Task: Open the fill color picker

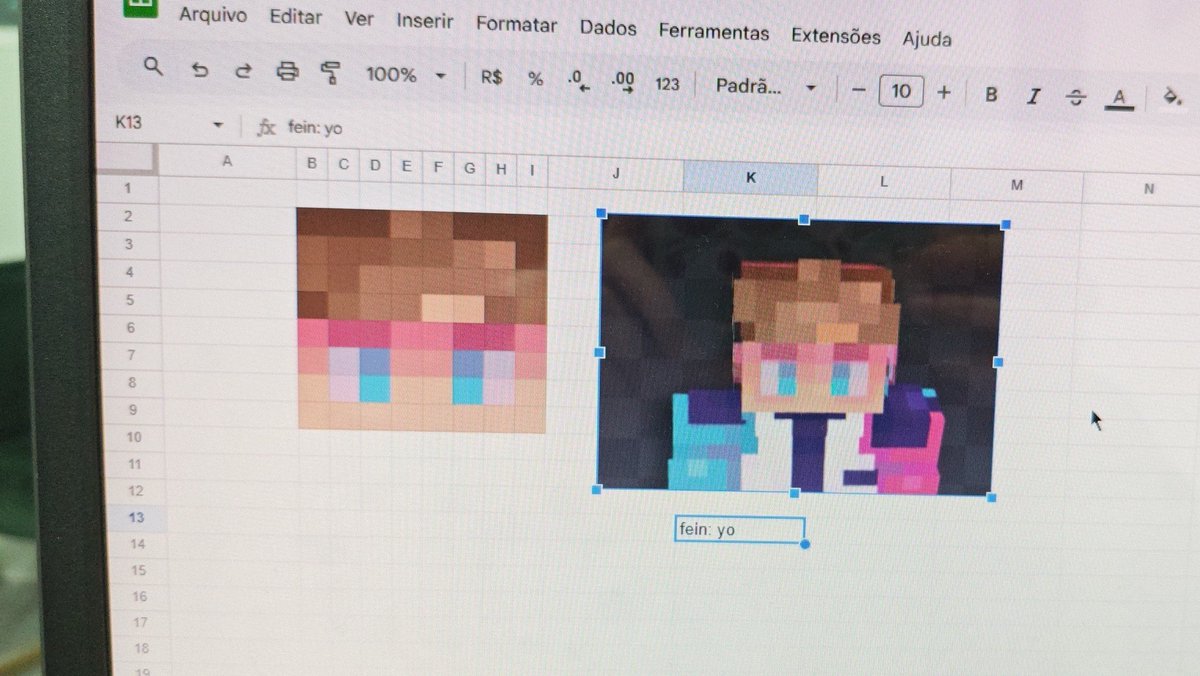Action: (1171, 97)
